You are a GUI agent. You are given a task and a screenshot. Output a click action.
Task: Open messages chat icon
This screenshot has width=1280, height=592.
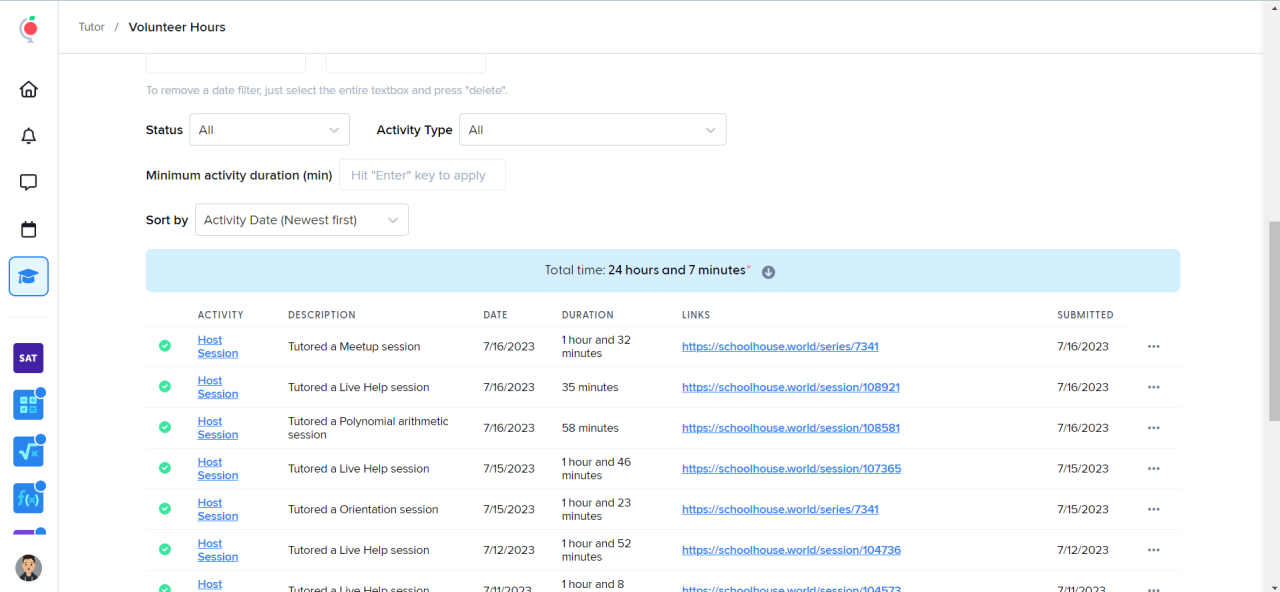29,183
